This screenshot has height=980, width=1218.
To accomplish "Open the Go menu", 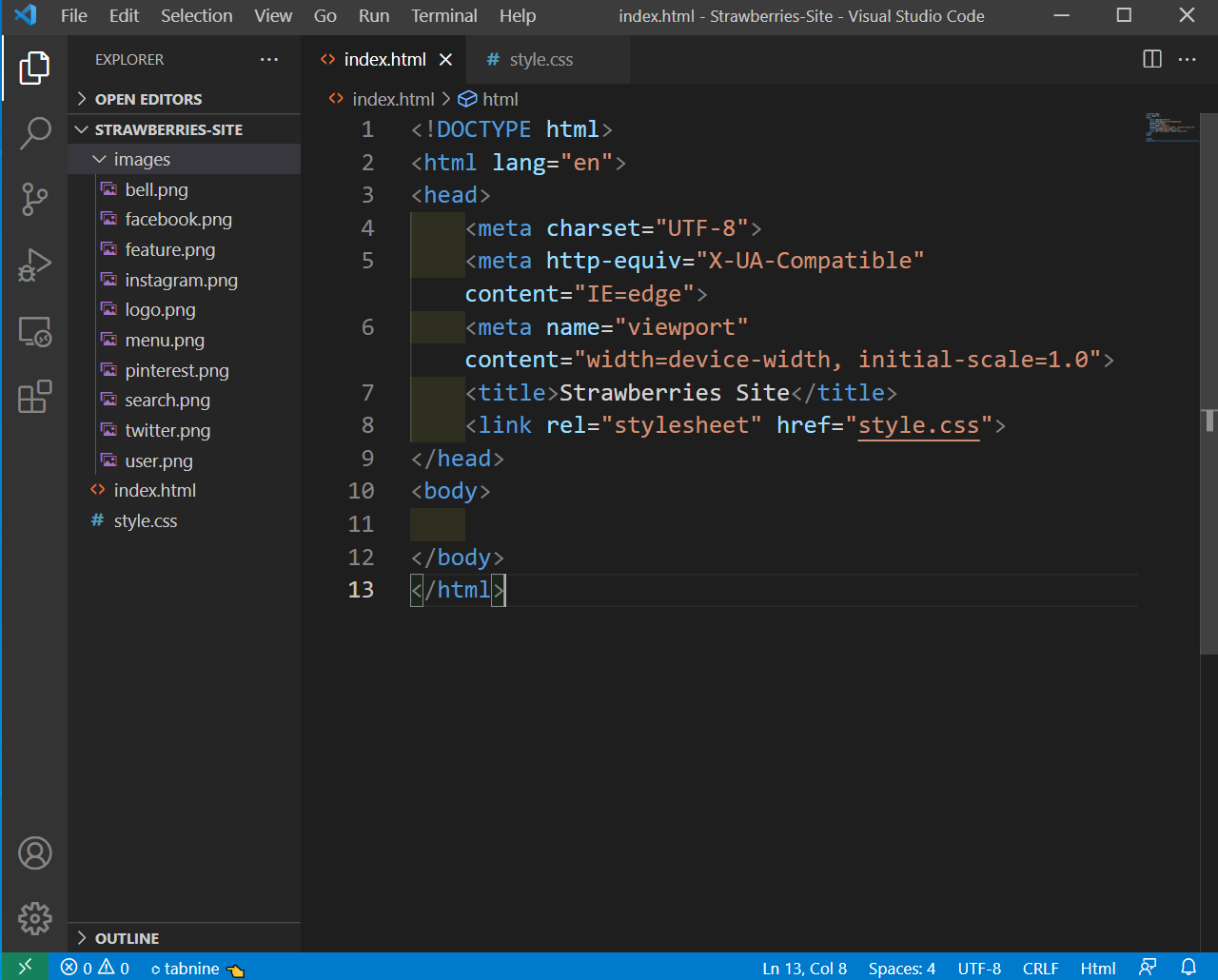I will 325,15.
